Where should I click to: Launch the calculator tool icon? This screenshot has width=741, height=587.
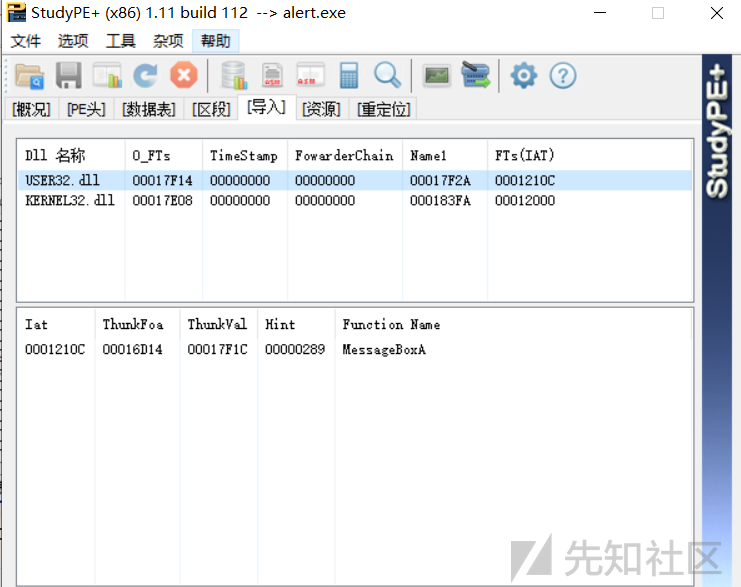349,76
